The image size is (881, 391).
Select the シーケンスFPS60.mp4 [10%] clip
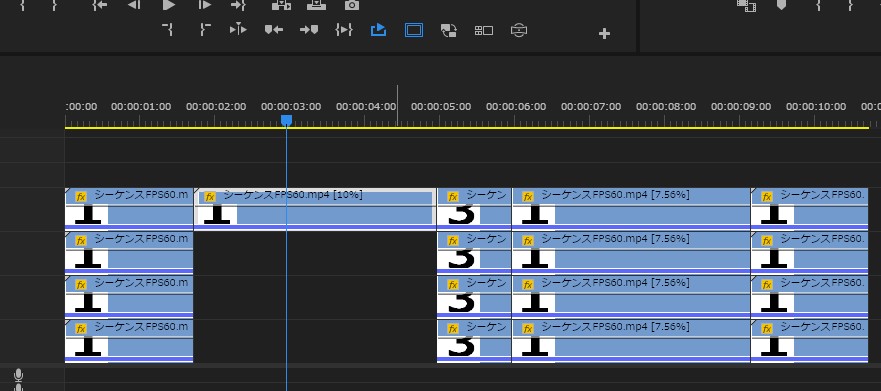coord(315,209)
